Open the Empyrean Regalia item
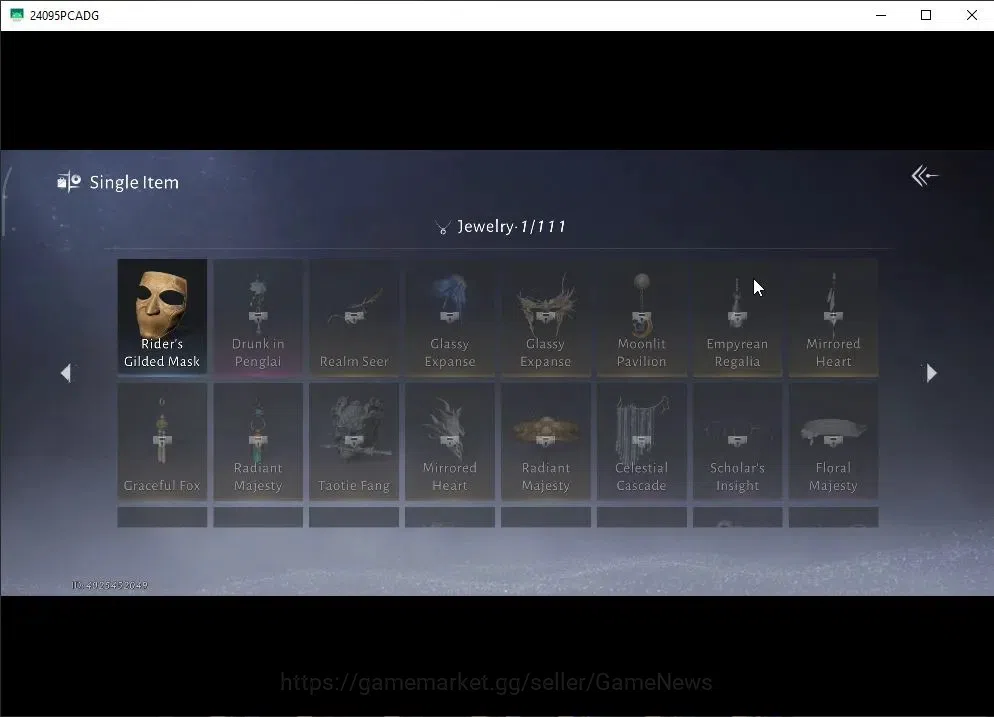The width and height of the screenshot is (994, 717). point(737,316)
